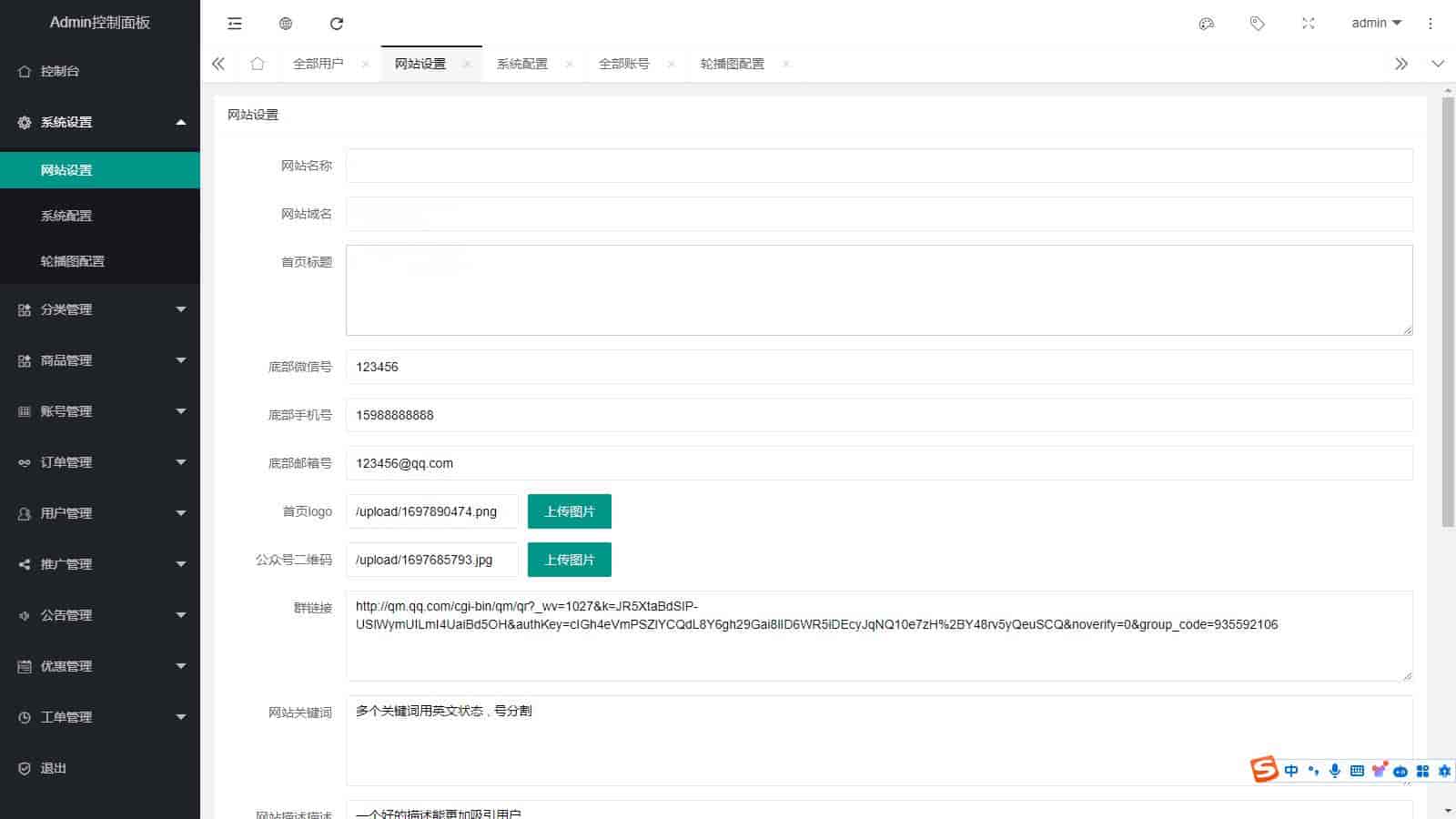Open the globe website icon
Image resolution: width=1456 pixels, height=819 pixels.
(286, 24)
